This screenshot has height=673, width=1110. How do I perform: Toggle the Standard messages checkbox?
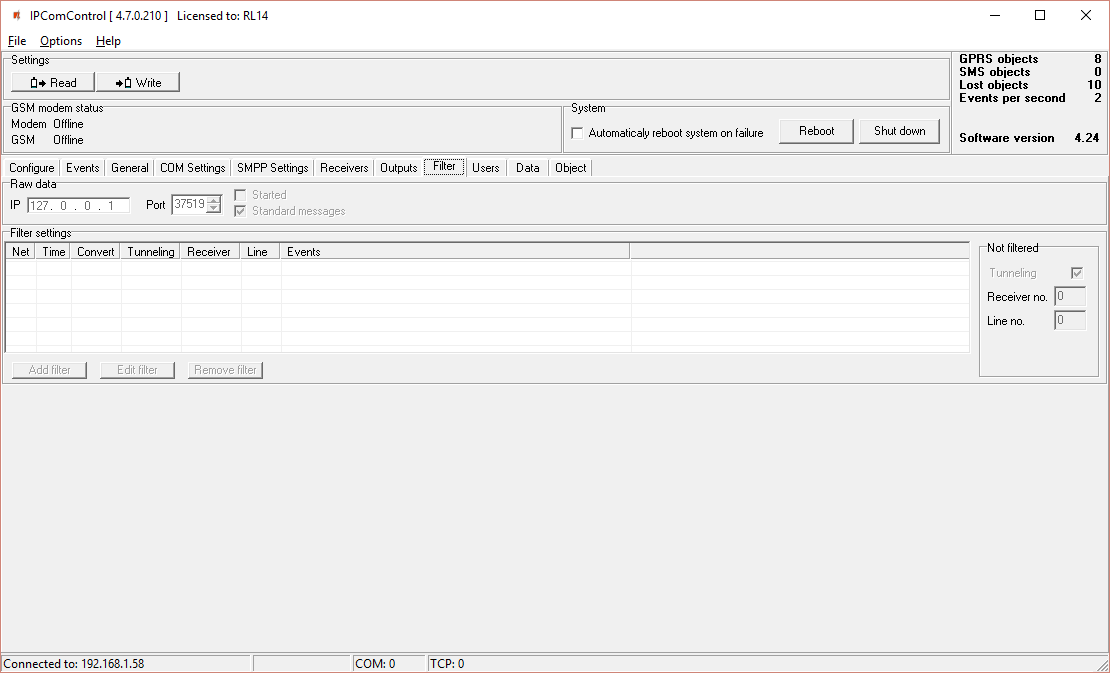coord(240,211)
